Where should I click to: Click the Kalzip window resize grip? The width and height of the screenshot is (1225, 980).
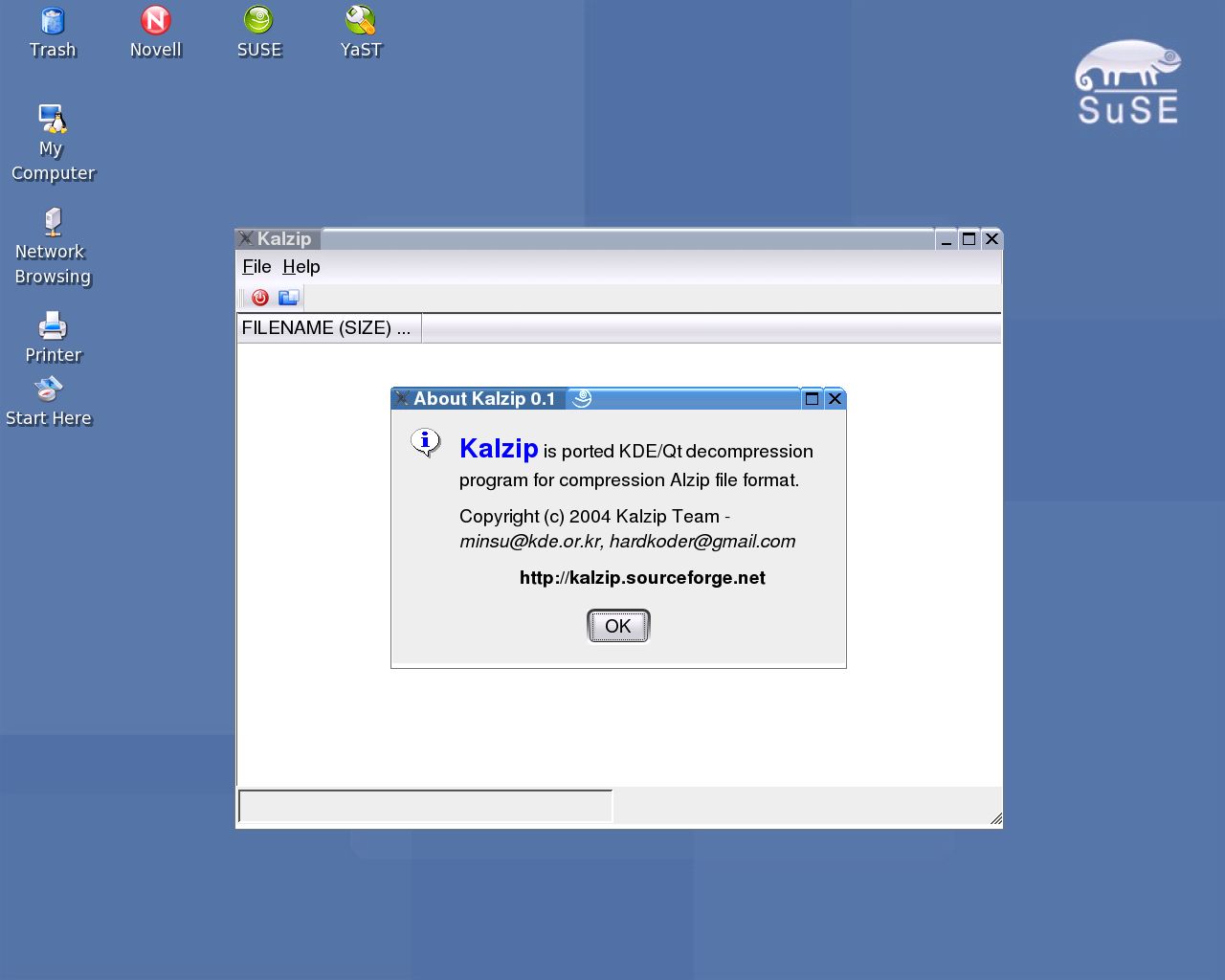click(995, 818)
